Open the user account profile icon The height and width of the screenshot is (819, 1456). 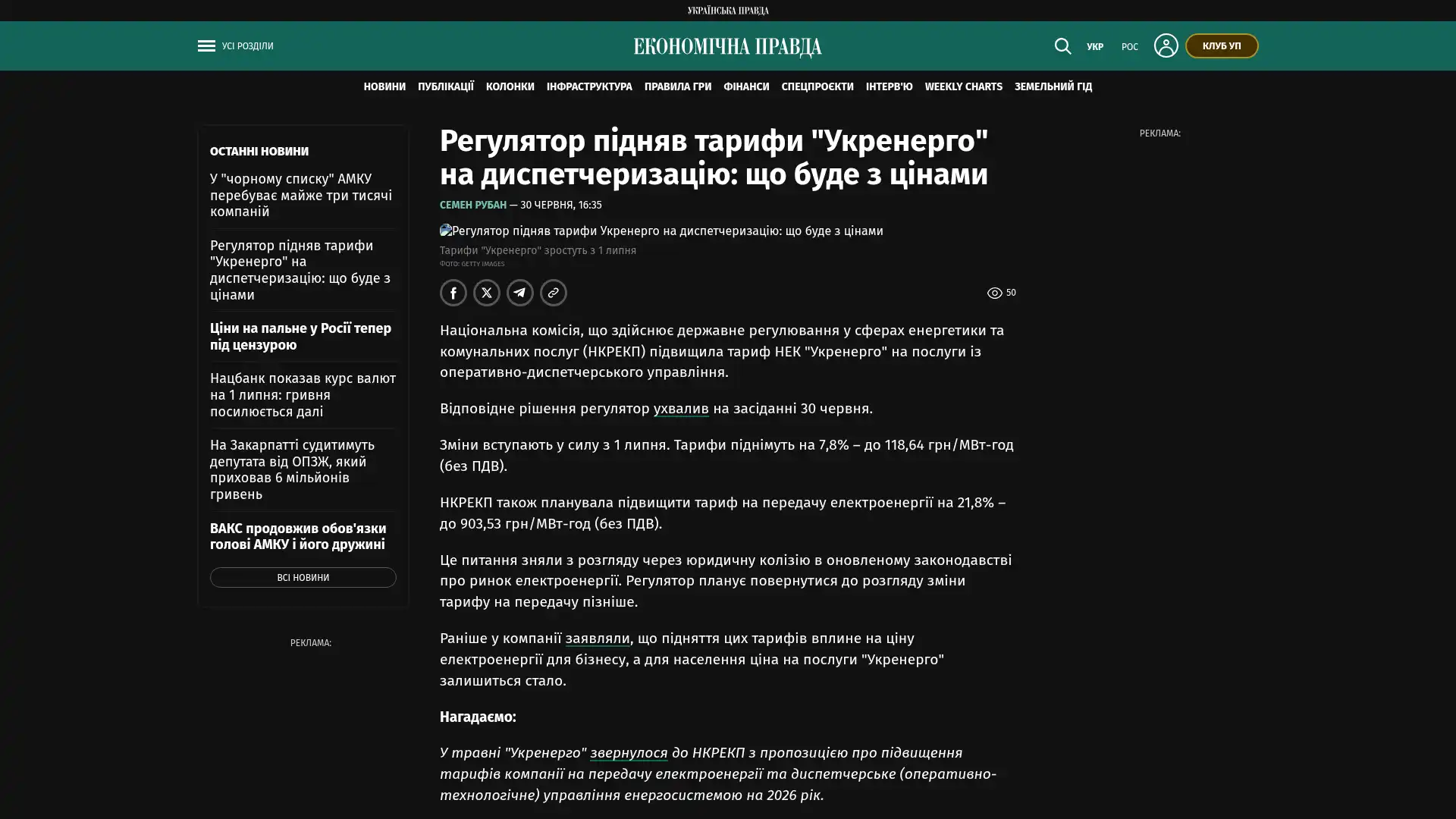pyautogui.click(x=1166, y=45)
